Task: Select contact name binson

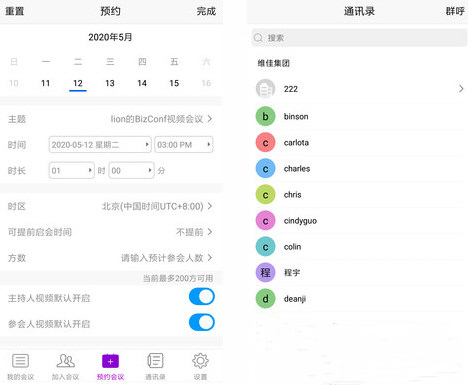Action: pos(296,116)
